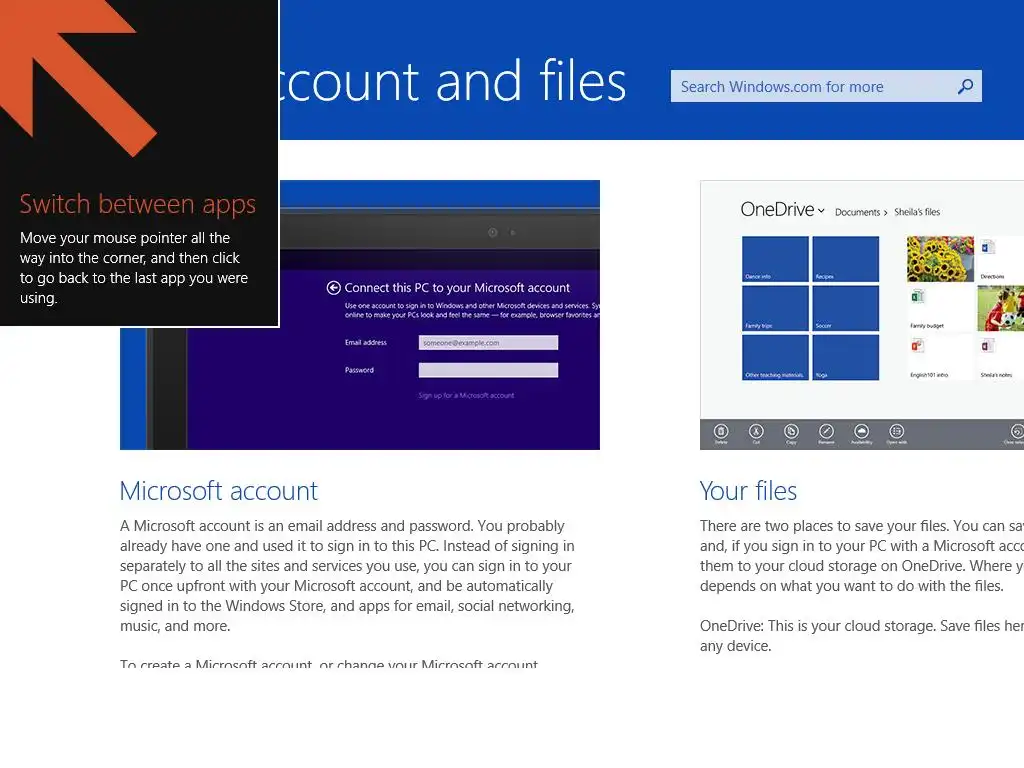Expand the OneDrive dropdown chevron

(821, 211)
